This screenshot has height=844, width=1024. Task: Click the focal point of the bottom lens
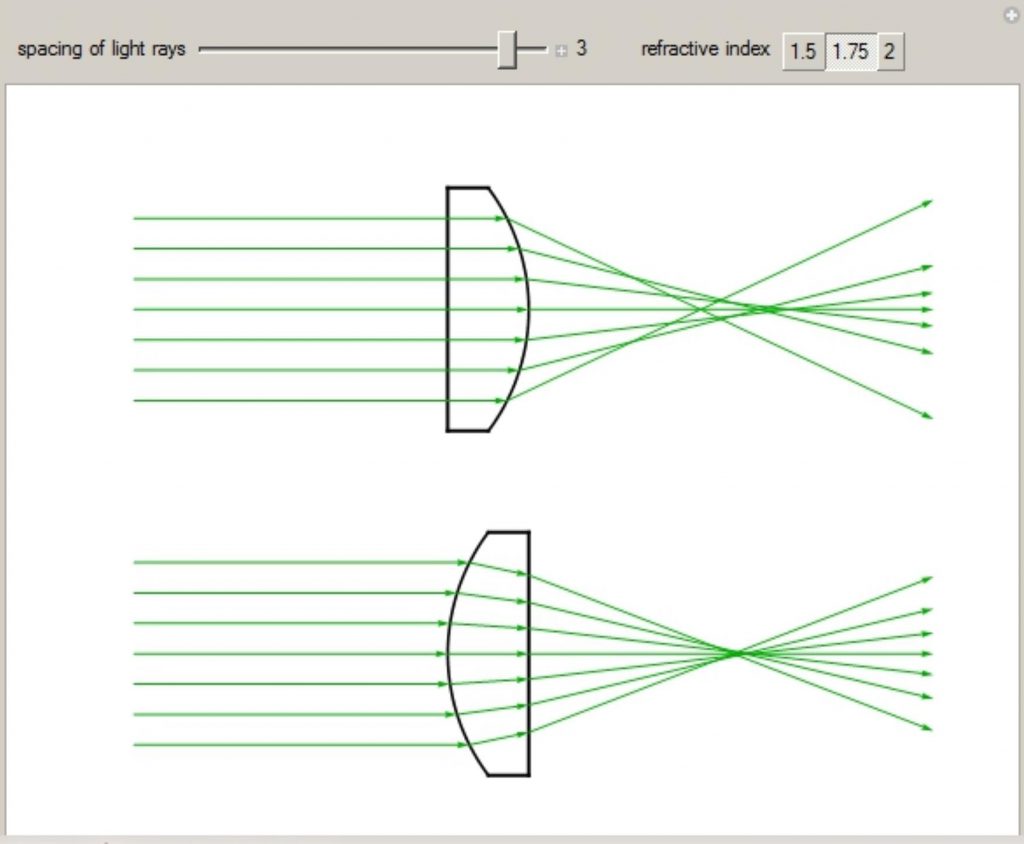coord(736,653)
